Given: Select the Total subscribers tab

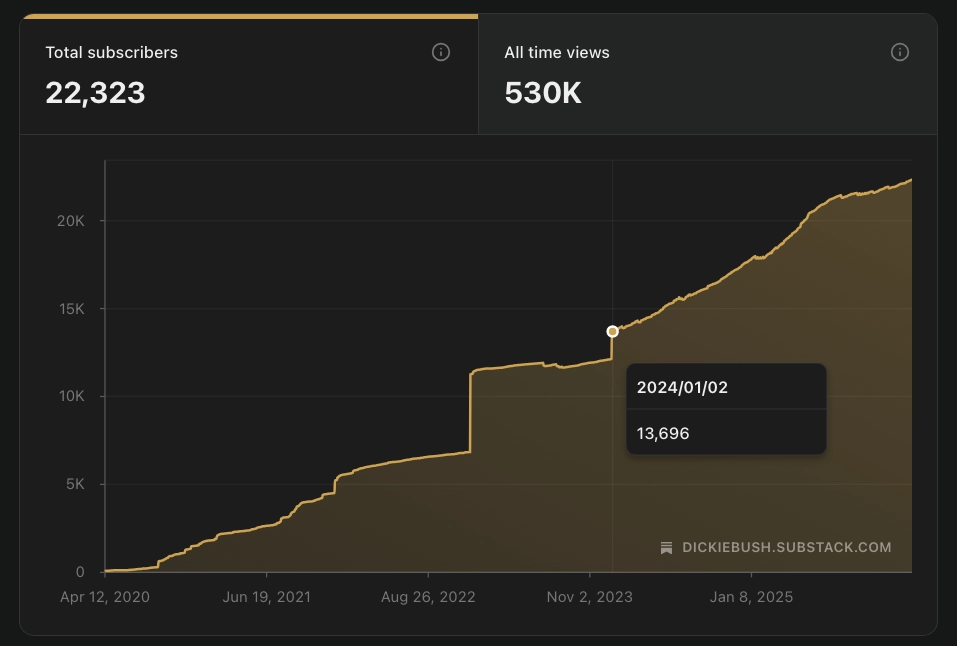Looking at the screenshot, I should tap(249, 74).
